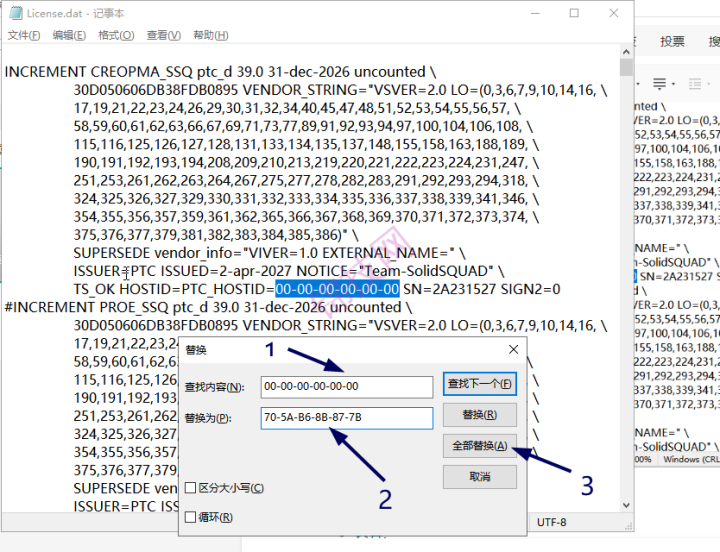Click the 取消 button
The width and height of the screenshot is (720, 552).
[x=479, y=477]
